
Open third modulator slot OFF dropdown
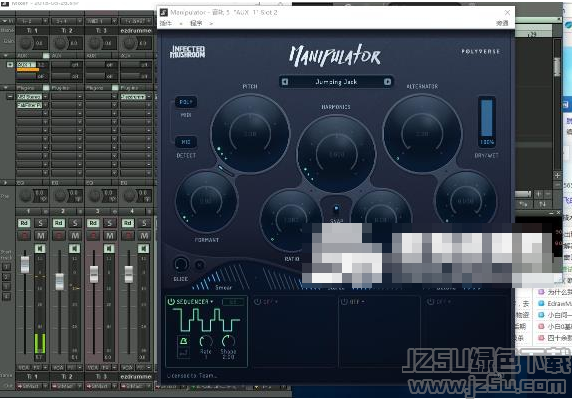click(358, 302)
